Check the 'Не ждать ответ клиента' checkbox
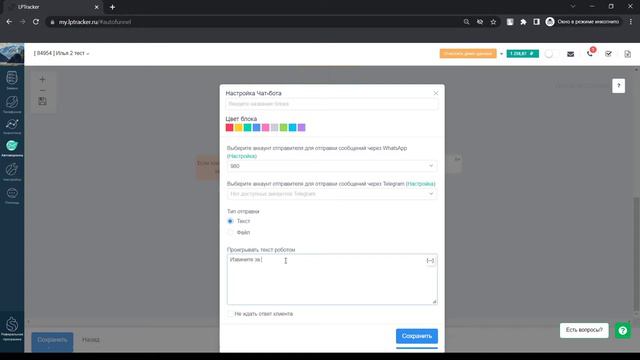The height and width of the screenshot is (360, 640). [x=230, y=313]
